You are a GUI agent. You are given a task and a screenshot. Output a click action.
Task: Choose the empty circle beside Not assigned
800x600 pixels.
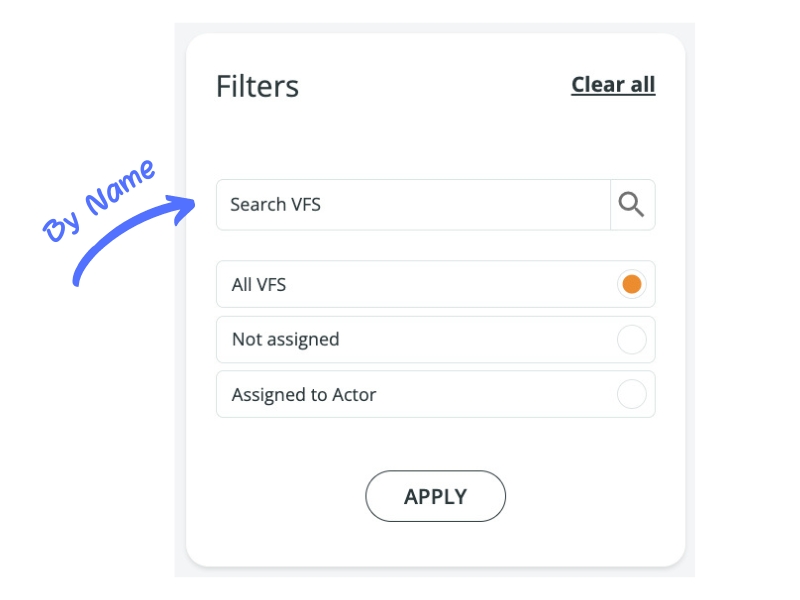[631, 340]
